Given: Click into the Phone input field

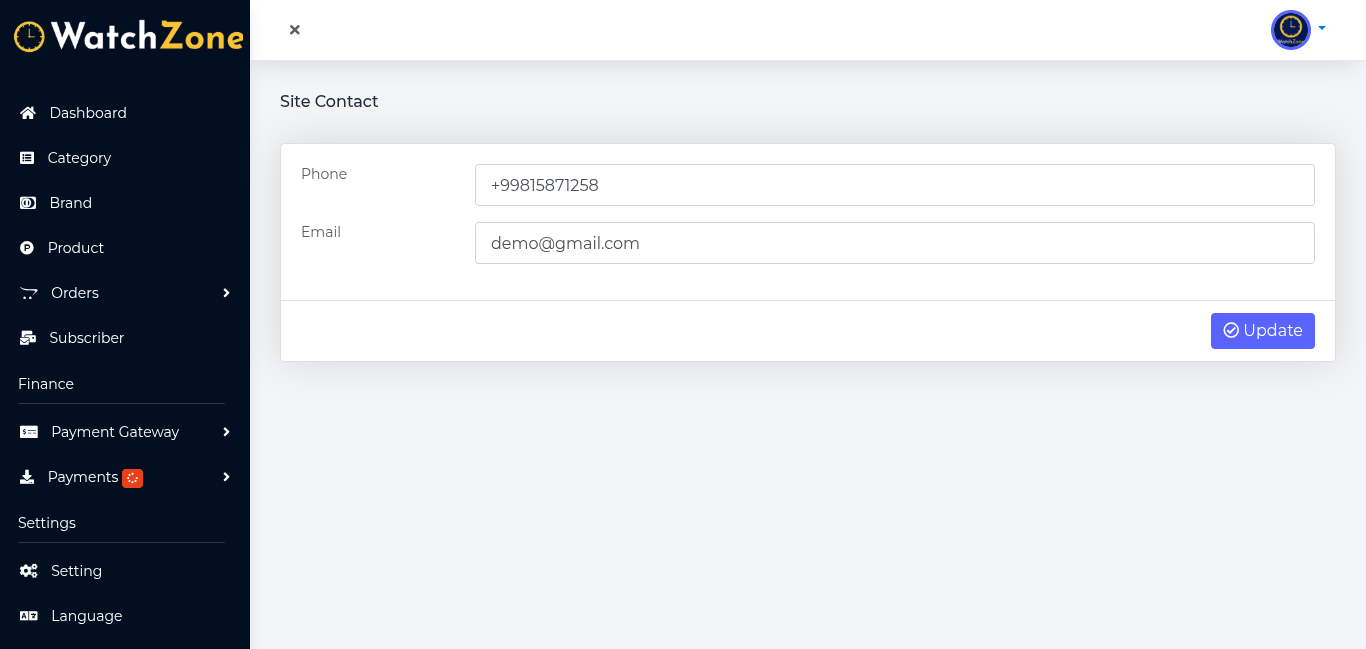Looking at the screenshot, I should point(894,185).
